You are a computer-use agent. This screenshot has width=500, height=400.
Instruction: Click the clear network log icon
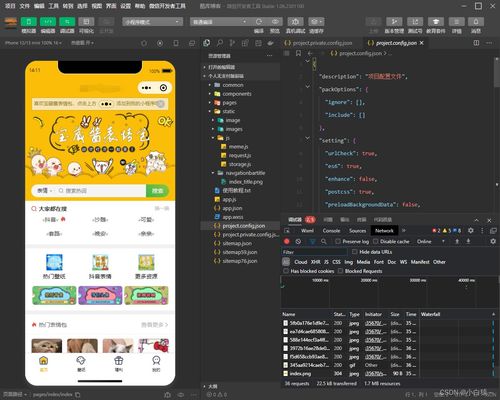tap(298, 241)
